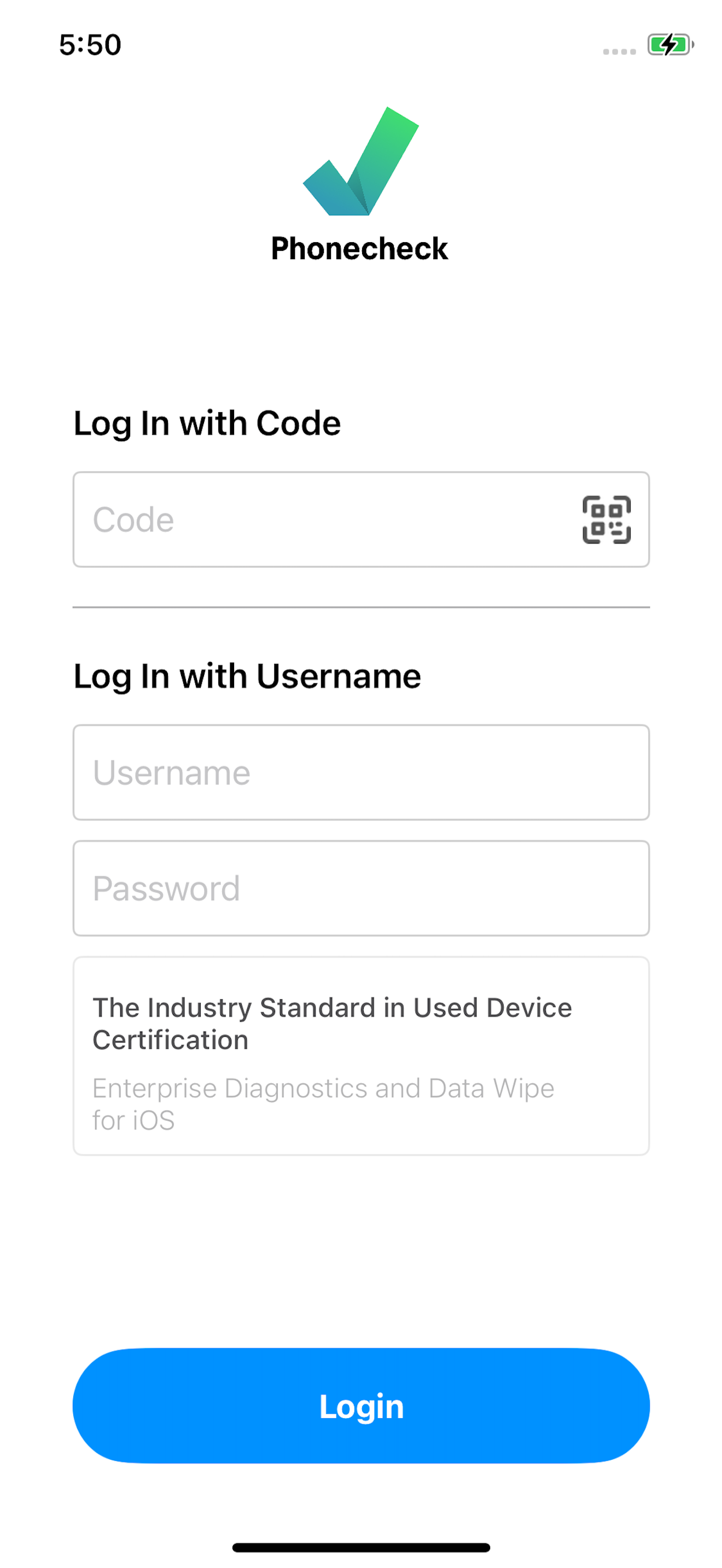The image size is (722, 1568).
Task: Tap the QR code scanner icon
Action: pos(607,519)
